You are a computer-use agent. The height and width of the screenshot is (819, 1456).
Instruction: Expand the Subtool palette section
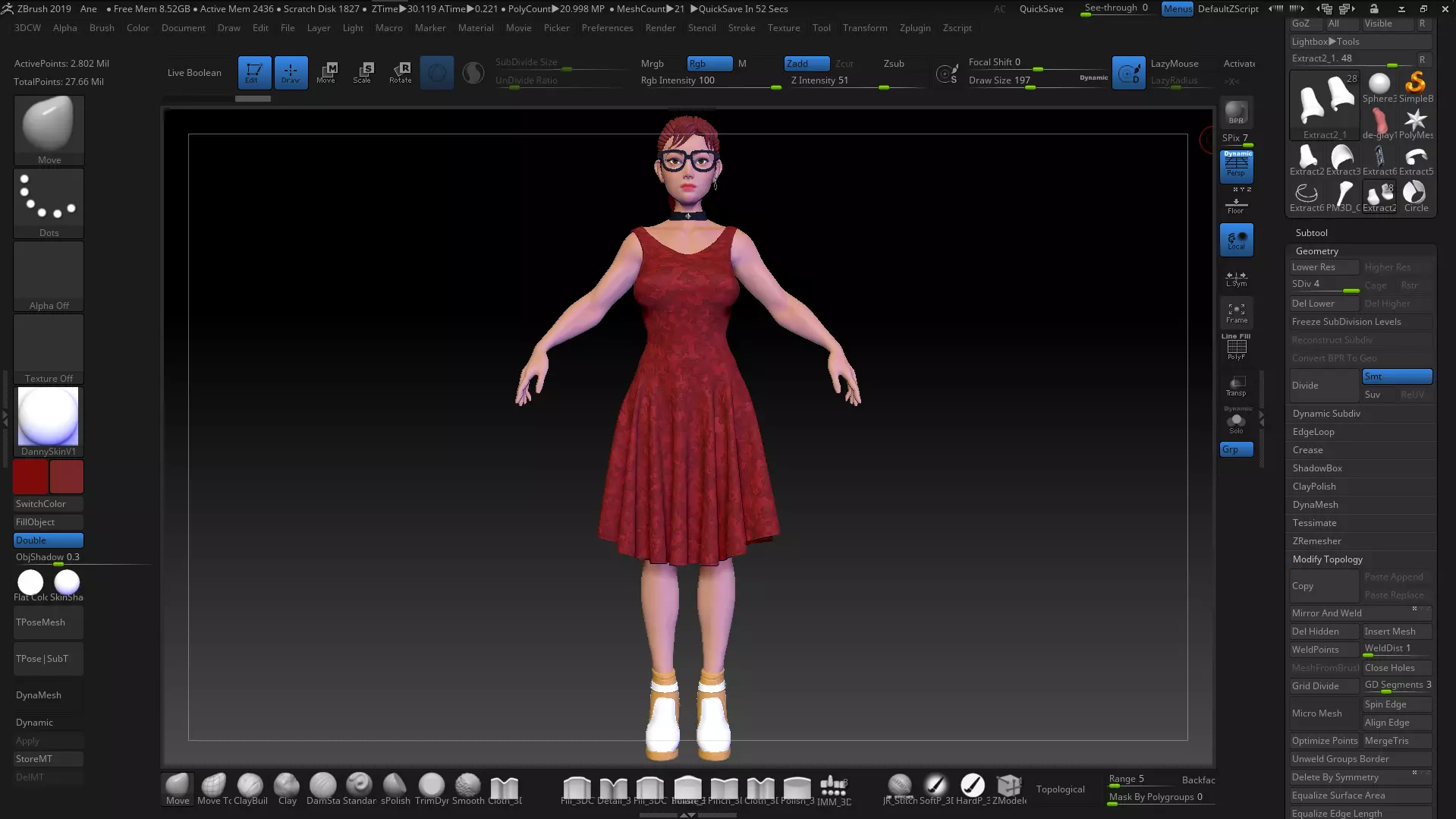(1312, 233)
